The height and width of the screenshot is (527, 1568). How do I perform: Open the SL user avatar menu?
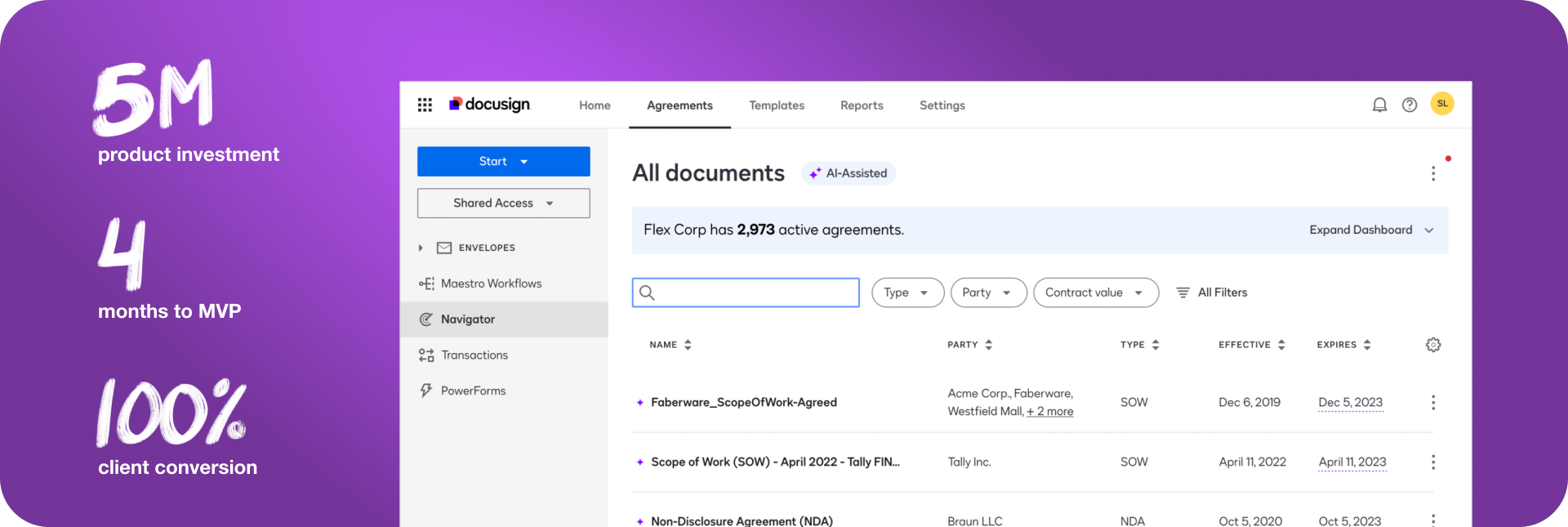pyautogui.click(x=1442, y=104)
